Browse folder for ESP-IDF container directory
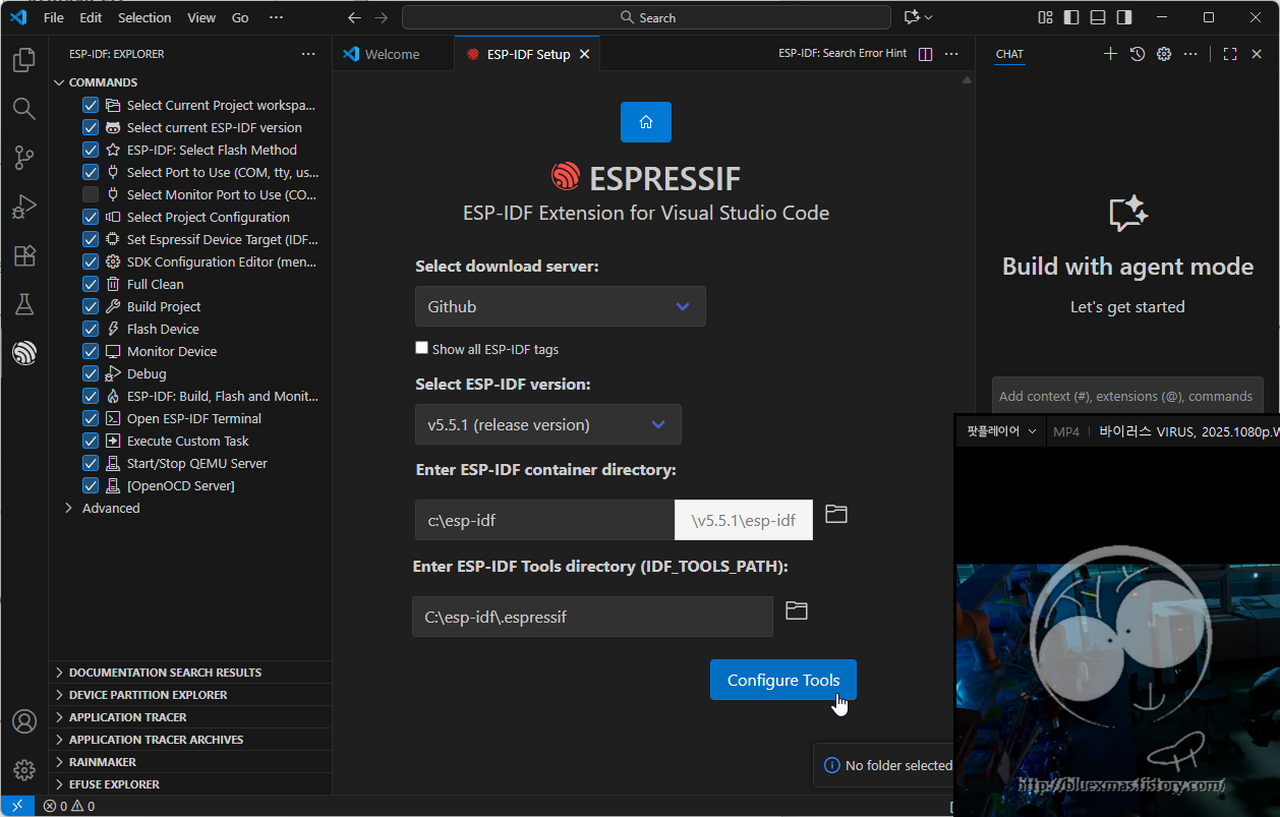The width and height of the screenshot is (1280, 817). (x=836, y=514)
